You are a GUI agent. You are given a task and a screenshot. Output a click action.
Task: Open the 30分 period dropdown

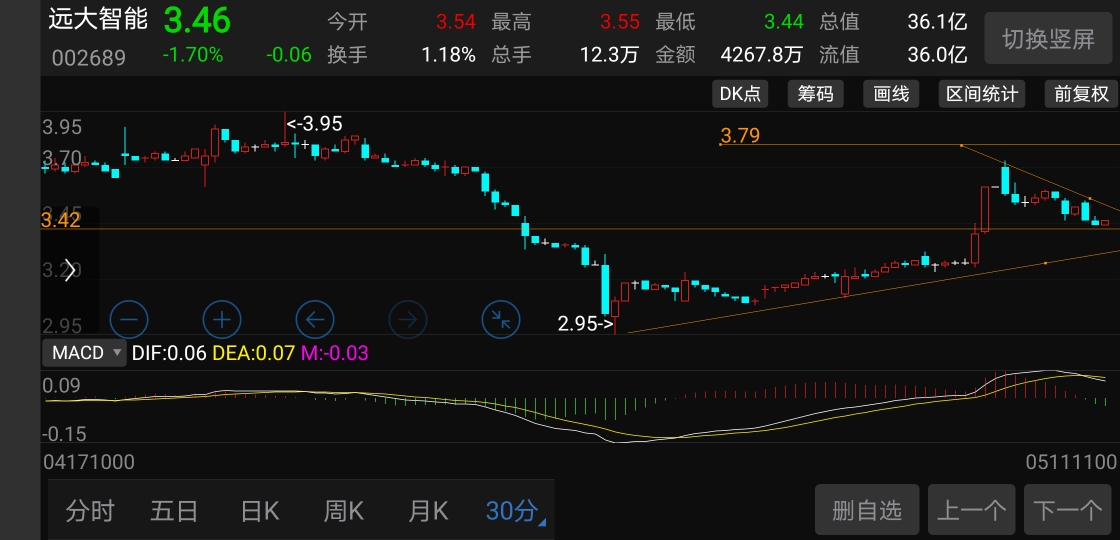click(514, 511)
